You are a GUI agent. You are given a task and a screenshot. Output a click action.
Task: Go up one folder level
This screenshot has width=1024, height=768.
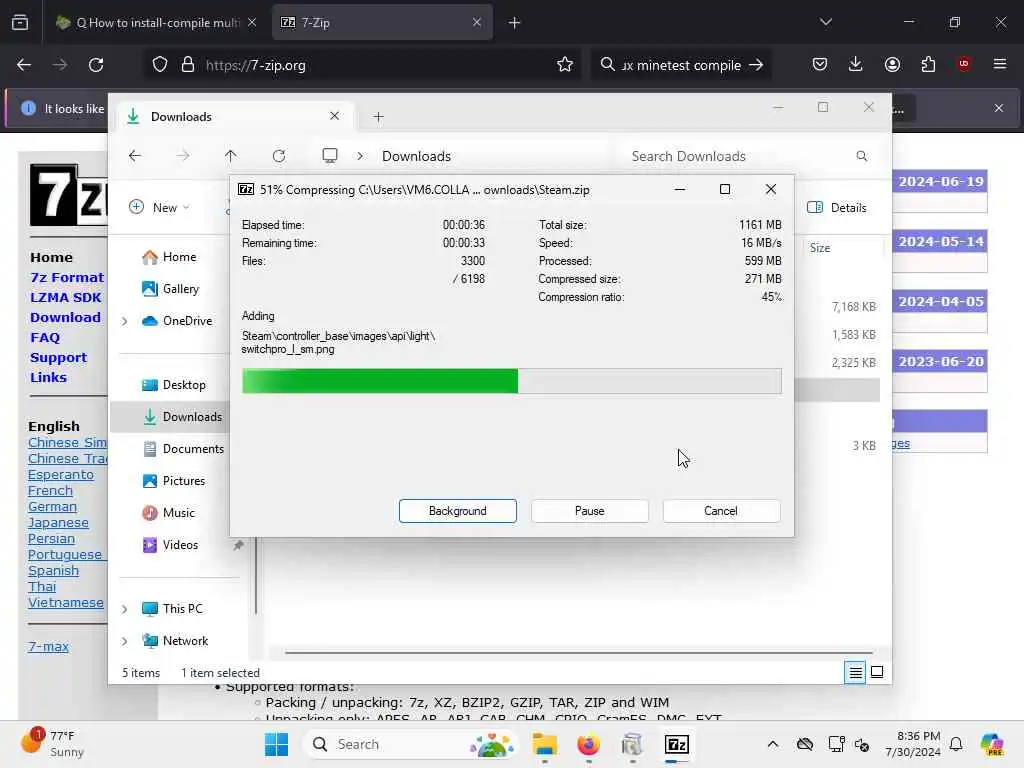pyautogui.click(x=231, y=156)
